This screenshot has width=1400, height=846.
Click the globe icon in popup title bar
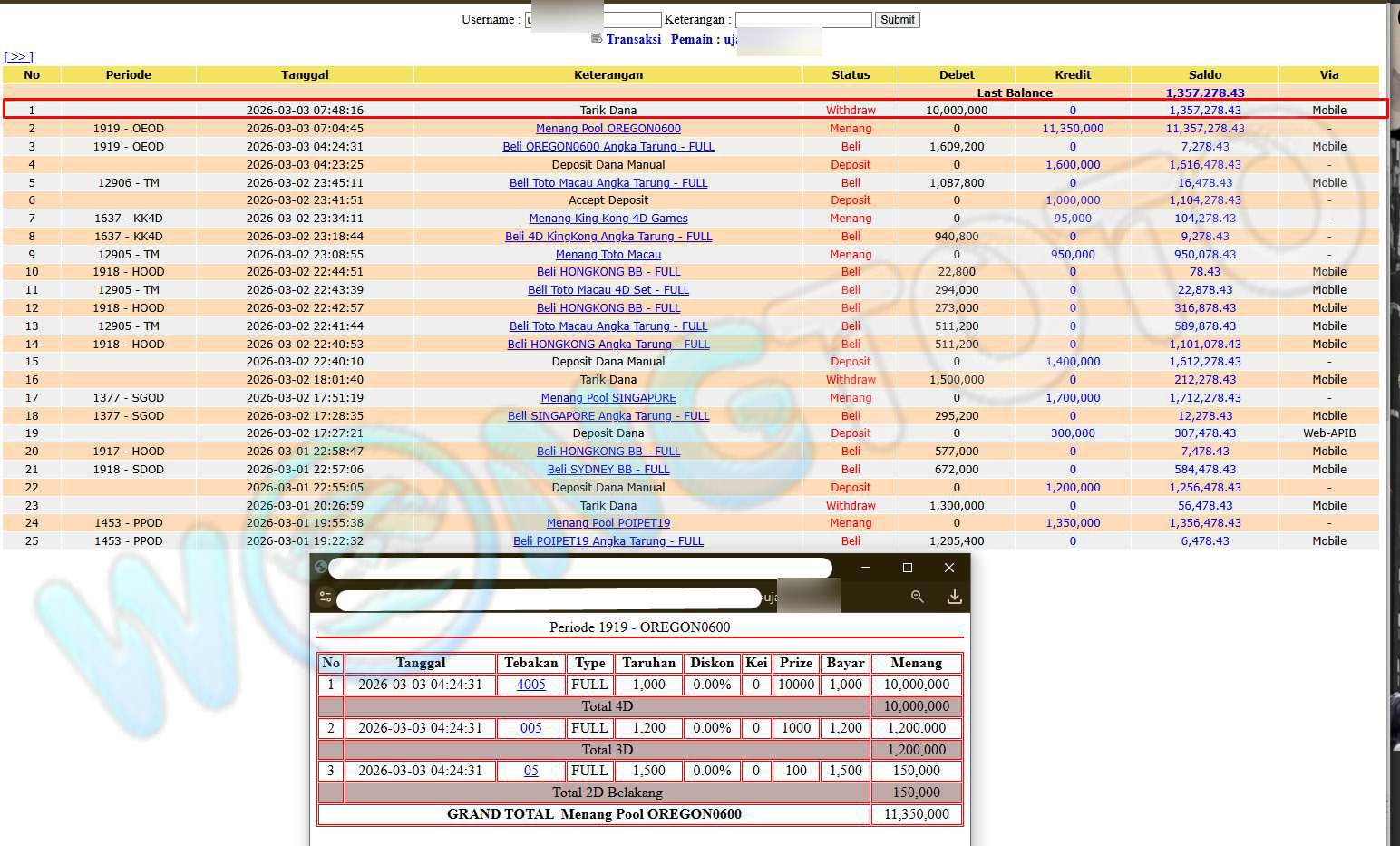(320, 568)
